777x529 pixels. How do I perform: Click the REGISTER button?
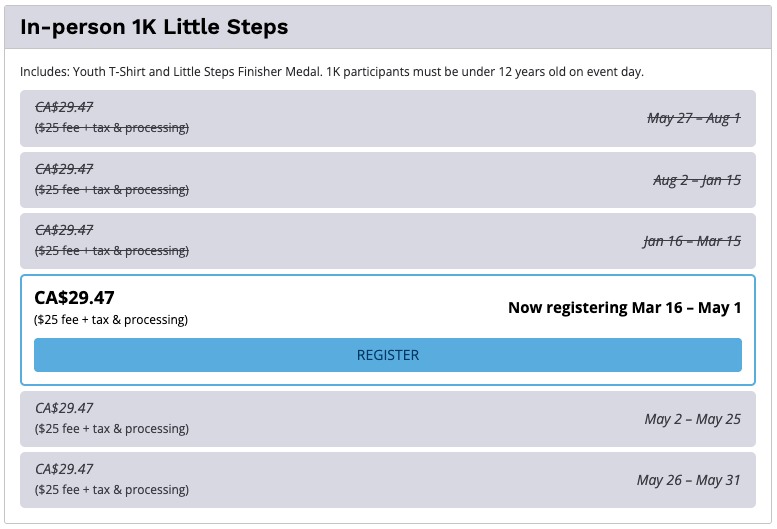point(388,355)
